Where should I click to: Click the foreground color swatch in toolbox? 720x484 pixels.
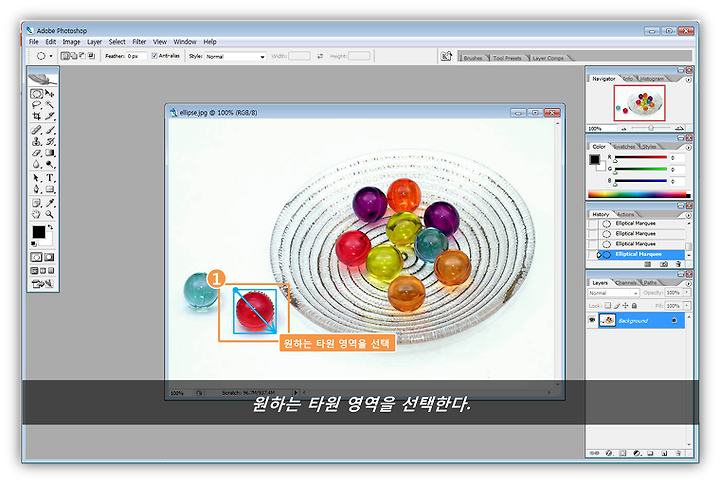point(39,232)
